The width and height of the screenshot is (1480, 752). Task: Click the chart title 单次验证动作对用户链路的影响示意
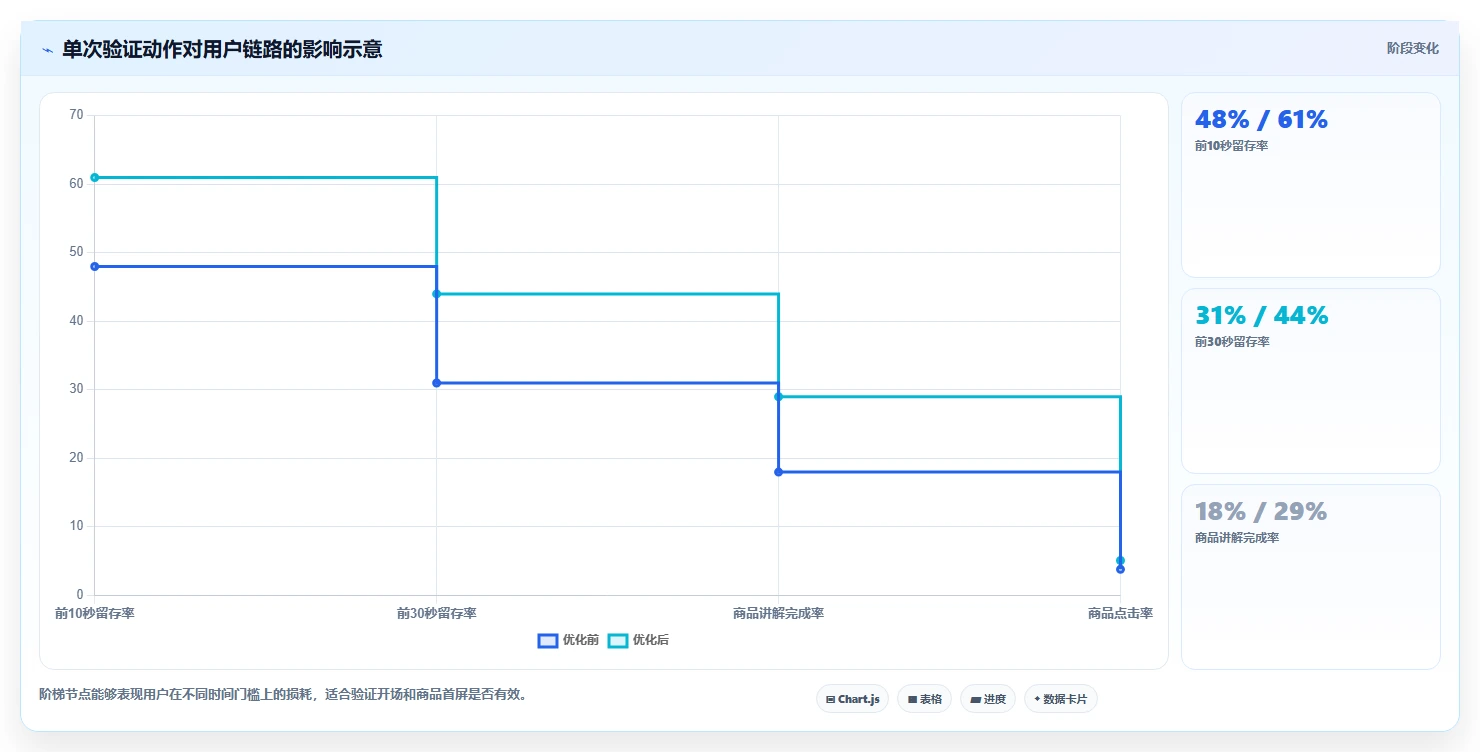tap(222, 49)
